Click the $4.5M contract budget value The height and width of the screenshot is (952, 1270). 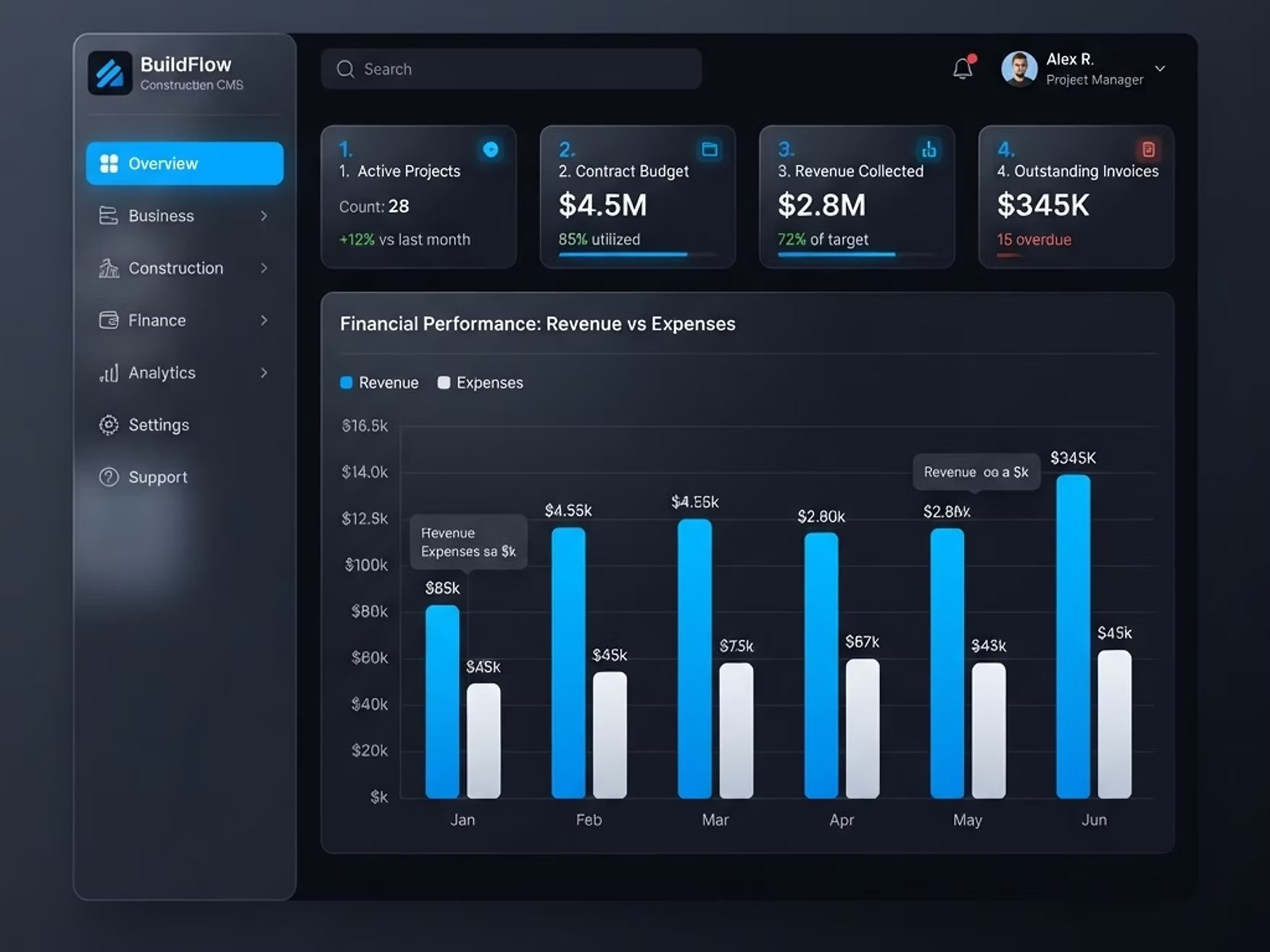[602, 205]
